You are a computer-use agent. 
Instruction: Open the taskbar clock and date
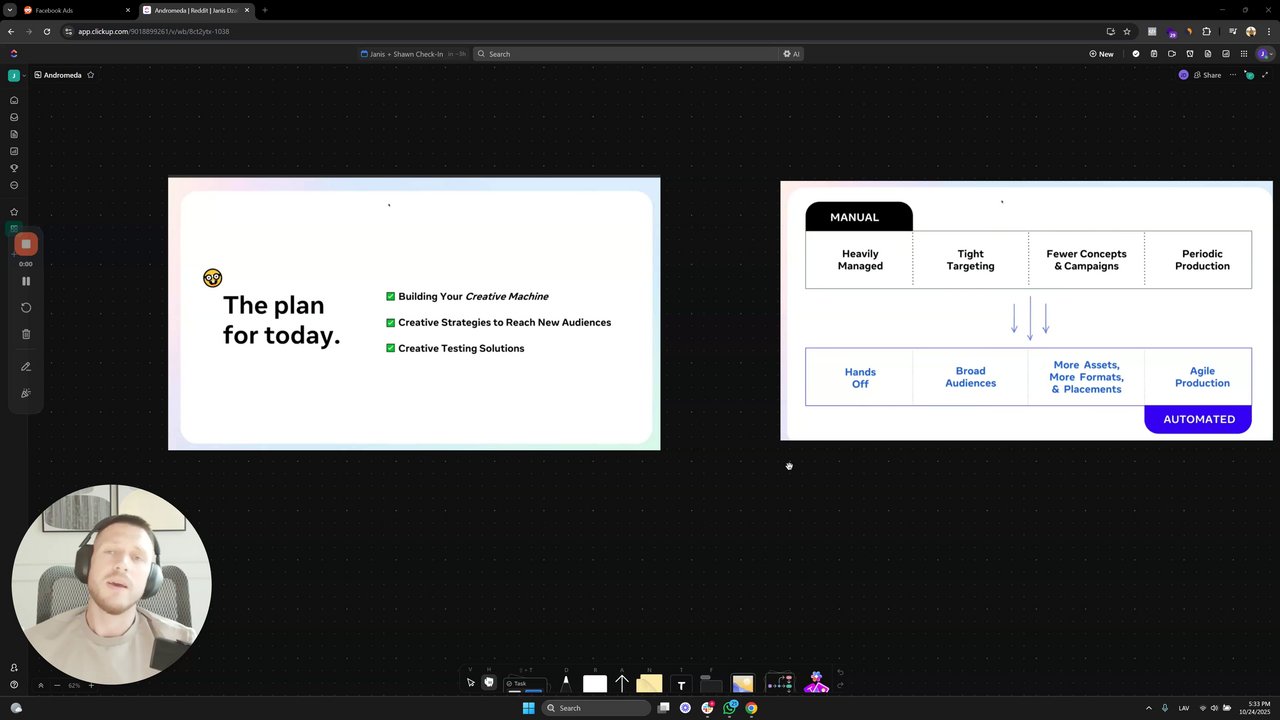coord(1255,708)
